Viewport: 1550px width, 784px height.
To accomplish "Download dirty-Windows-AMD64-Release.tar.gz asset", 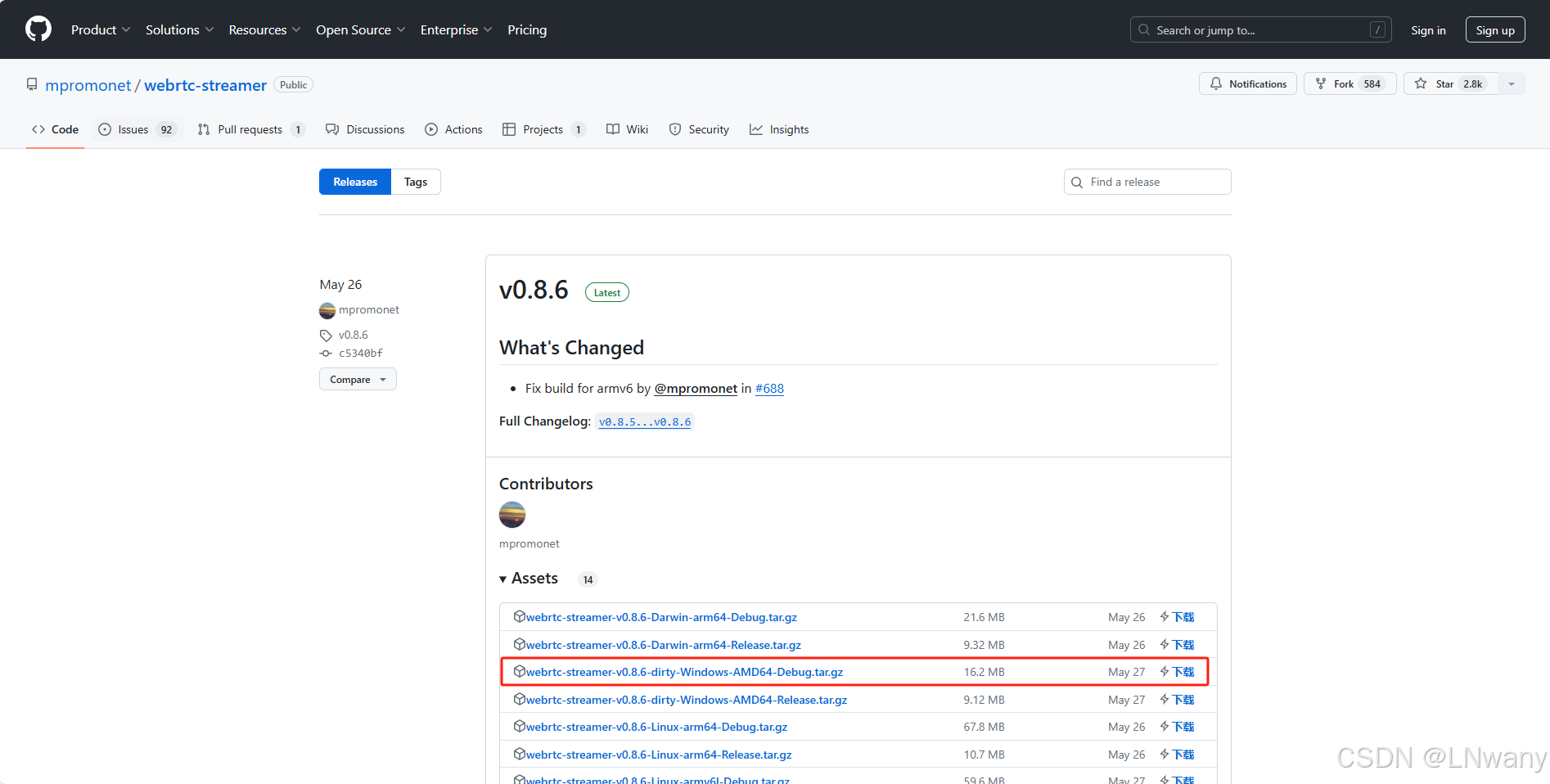I will click(687, 700).
